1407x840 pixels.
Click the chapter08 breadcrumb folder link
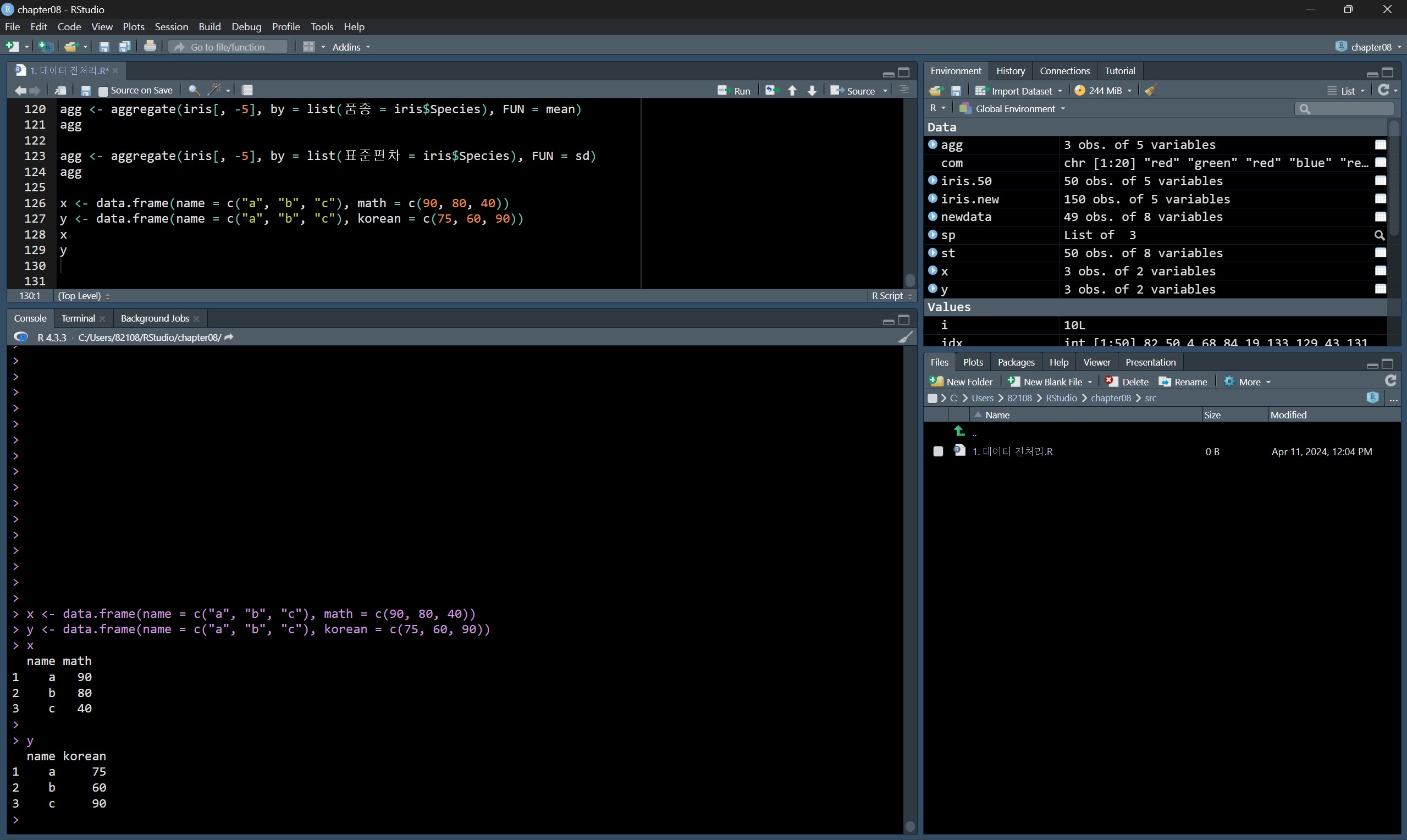click(x=1111, y=399)
